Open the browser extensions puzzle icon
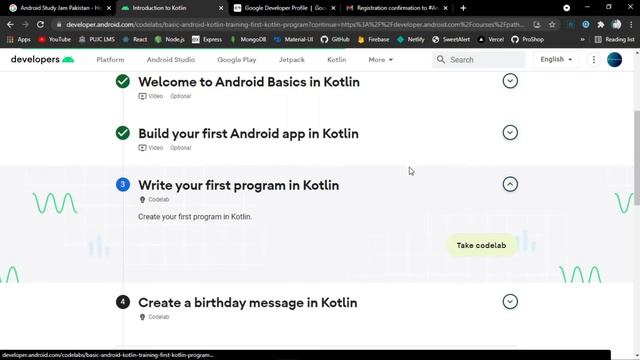Viewport: 640px width, 360px height. (x=601, y=24)
